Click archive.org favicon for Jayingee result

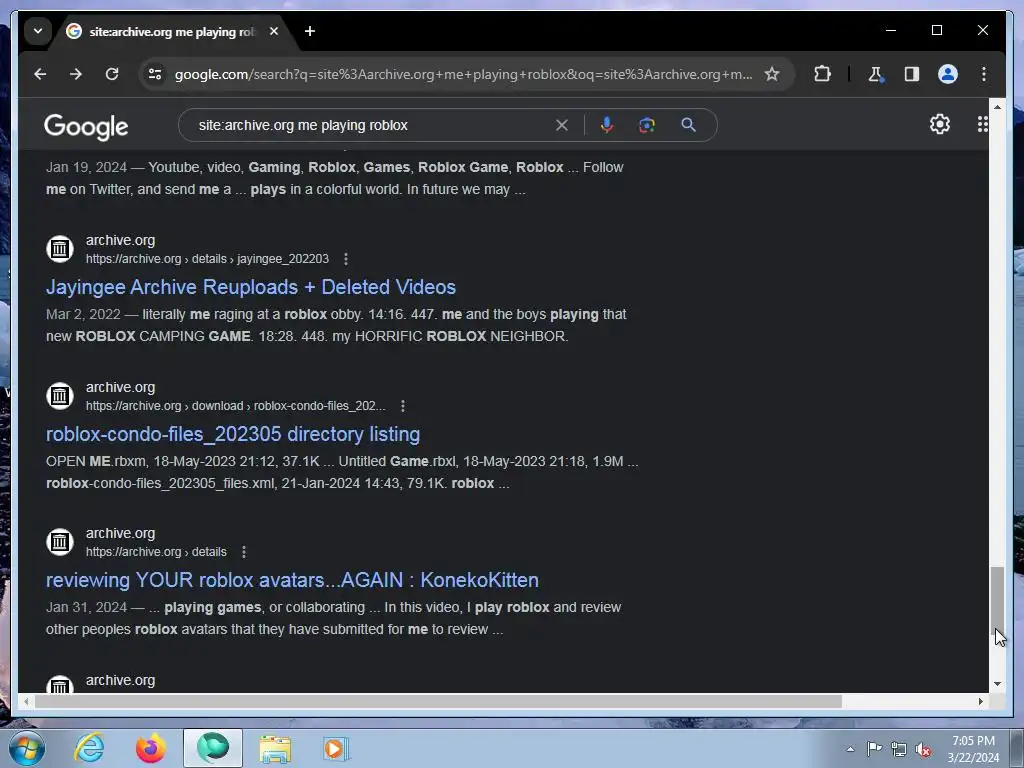click(x=60, y=249)
